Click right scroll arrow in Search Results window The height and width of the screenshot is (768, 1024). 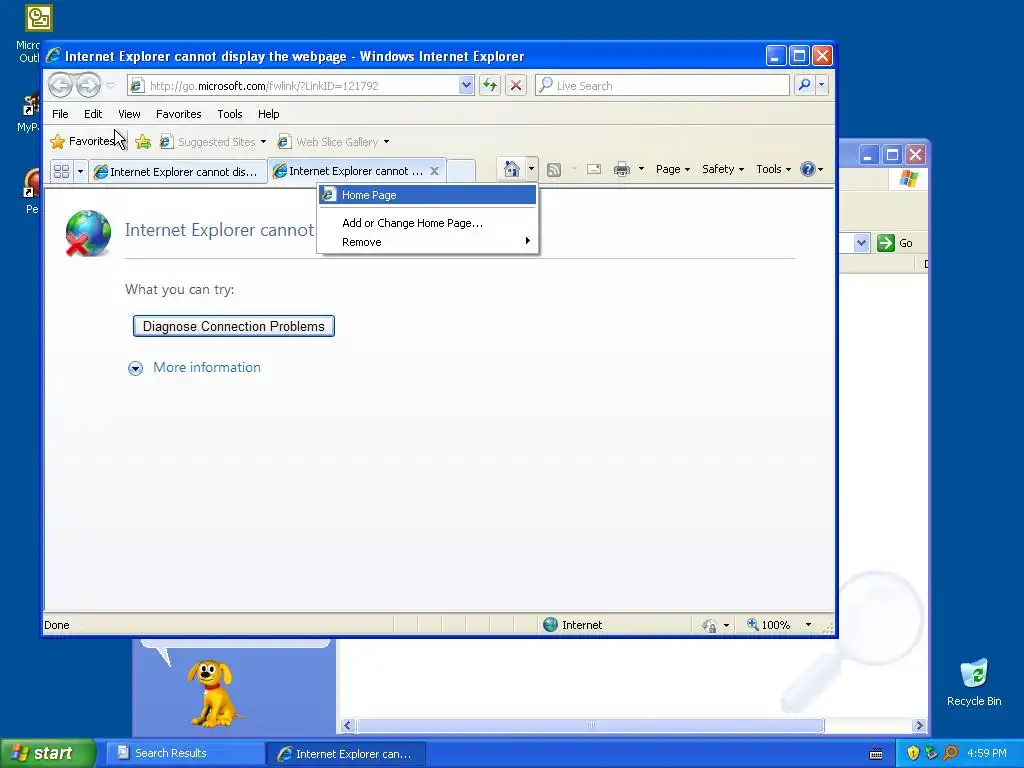click(x=920, y=726)
